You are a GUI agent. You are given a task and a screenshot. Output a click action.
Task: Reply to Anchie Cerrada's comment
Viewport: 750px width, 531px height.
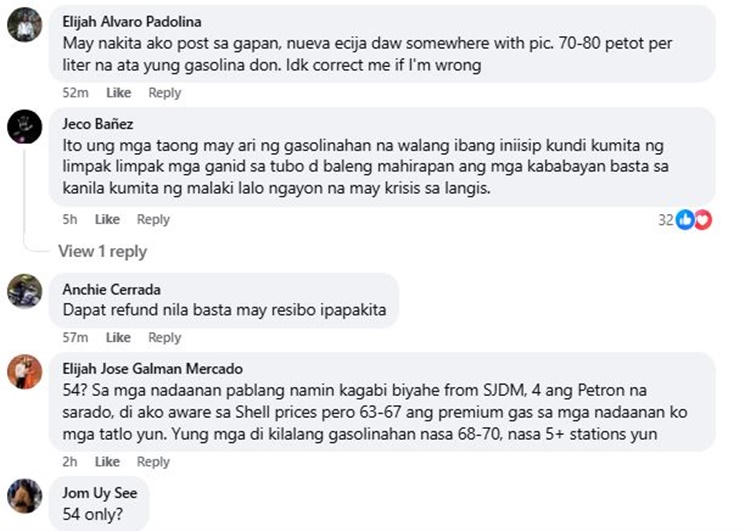[x=165, y=338]
